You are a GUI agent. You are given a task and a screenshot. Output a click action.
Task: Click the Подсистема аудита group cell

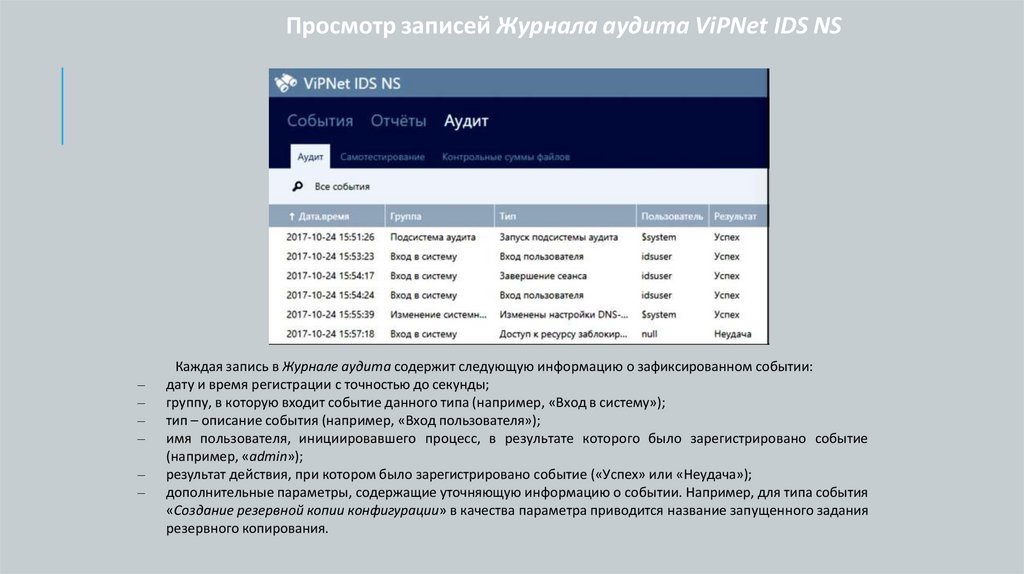click(433, 237)
